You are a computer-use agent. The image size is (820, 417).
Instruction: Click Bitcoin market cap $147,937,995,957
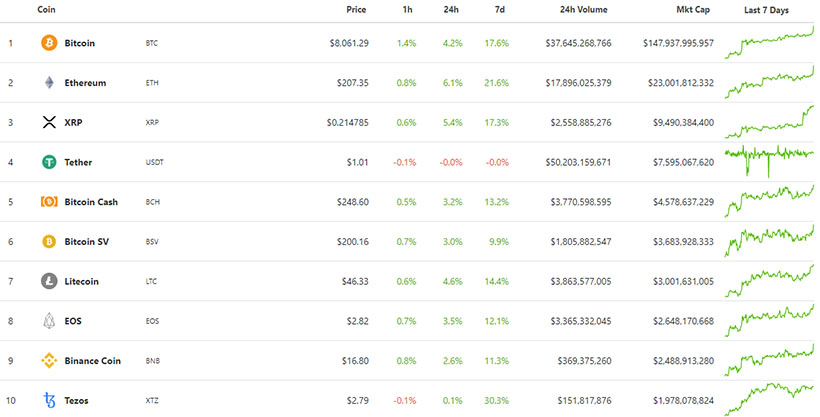[x=678, y=43]
